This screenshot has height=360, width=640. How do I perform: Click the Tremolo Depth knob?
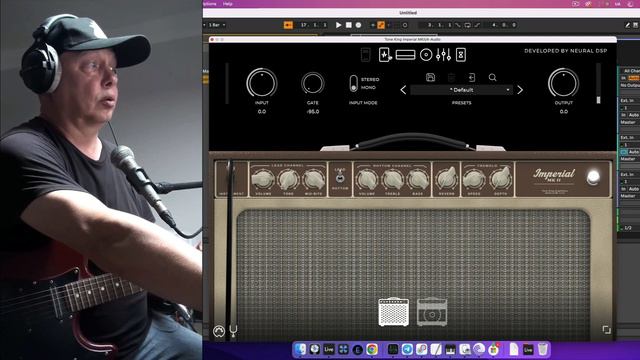click(x=500, y=179)
